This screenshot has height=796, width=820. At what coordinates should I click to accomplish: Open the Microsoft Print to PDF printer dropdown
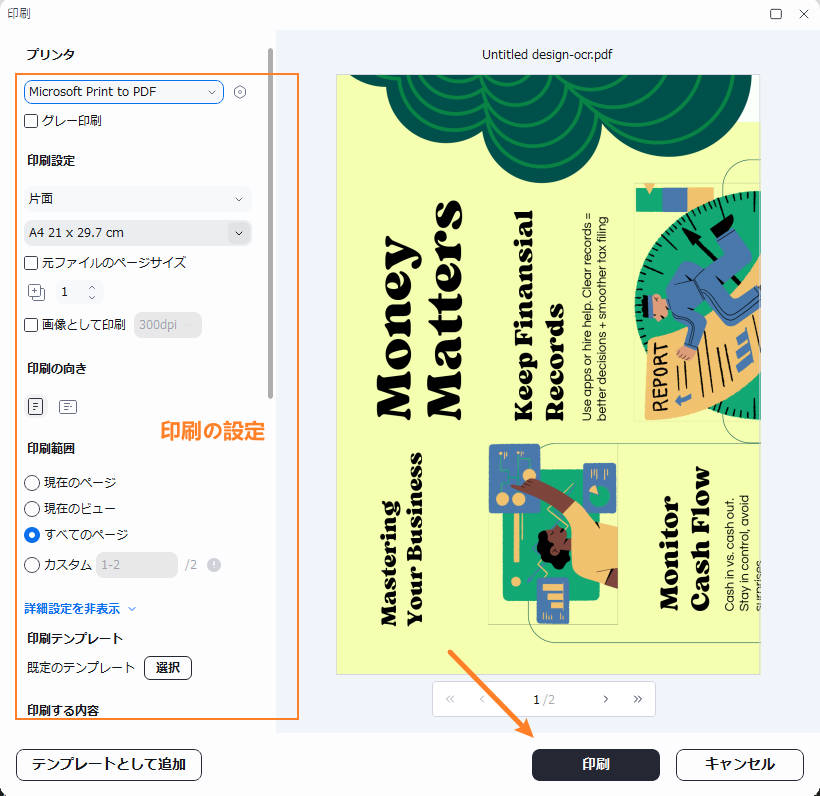[x=122, y=91]
